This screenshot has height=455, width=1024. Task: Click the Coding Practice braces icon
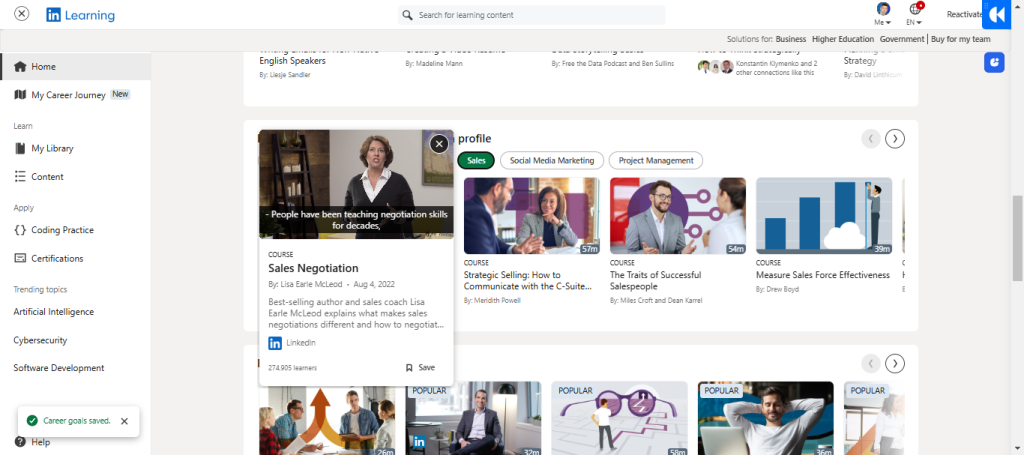pyautogui.click(x=20, y=230)
